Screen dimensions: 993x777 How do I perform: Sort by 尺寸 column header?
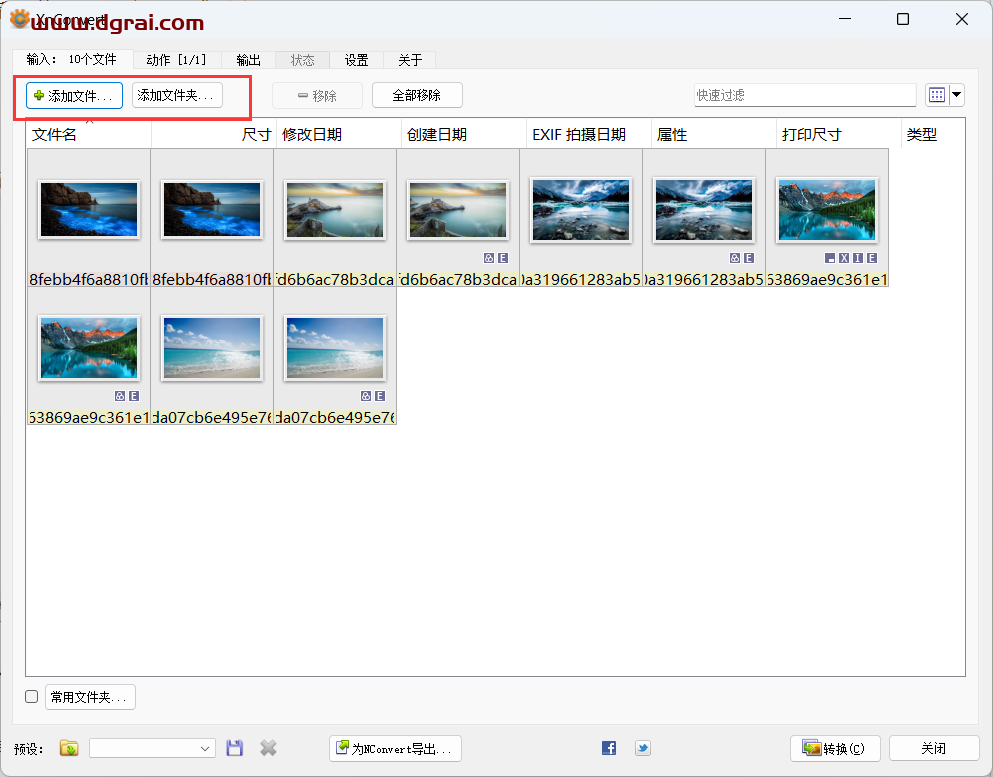point(213,134)
